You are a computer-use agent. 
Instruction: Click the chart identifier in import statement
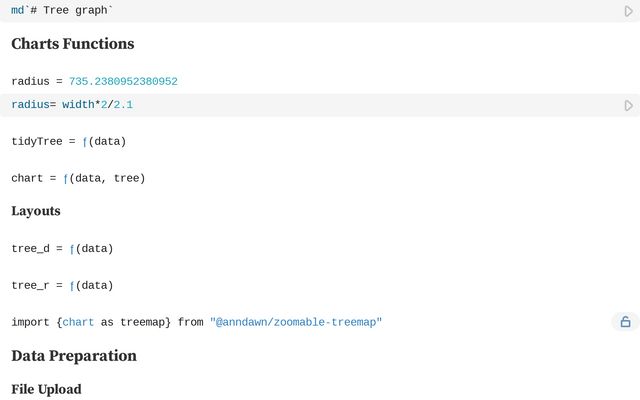pyautogui.click(x=78, y=322)
